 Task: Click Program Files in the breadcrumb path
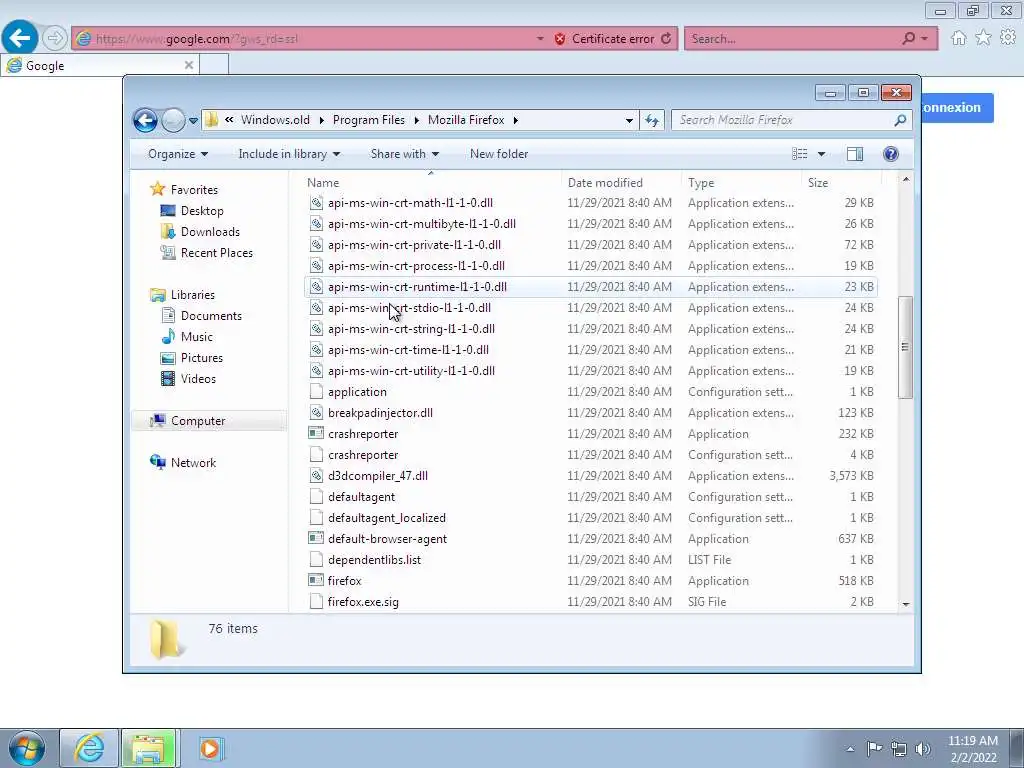point(369,120)
